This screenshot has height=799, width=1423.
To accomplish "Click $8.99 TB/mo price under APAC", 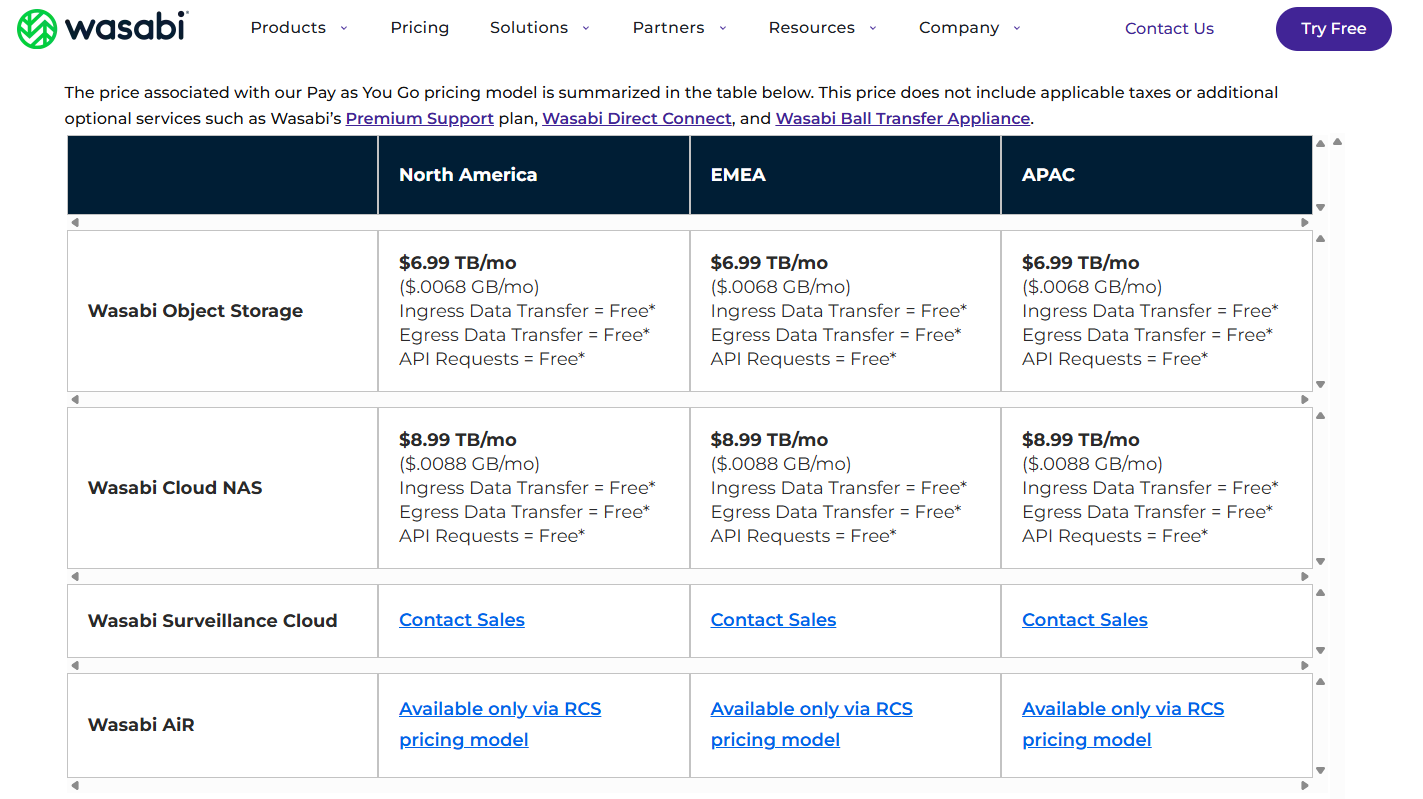I will click(1081, 440).
